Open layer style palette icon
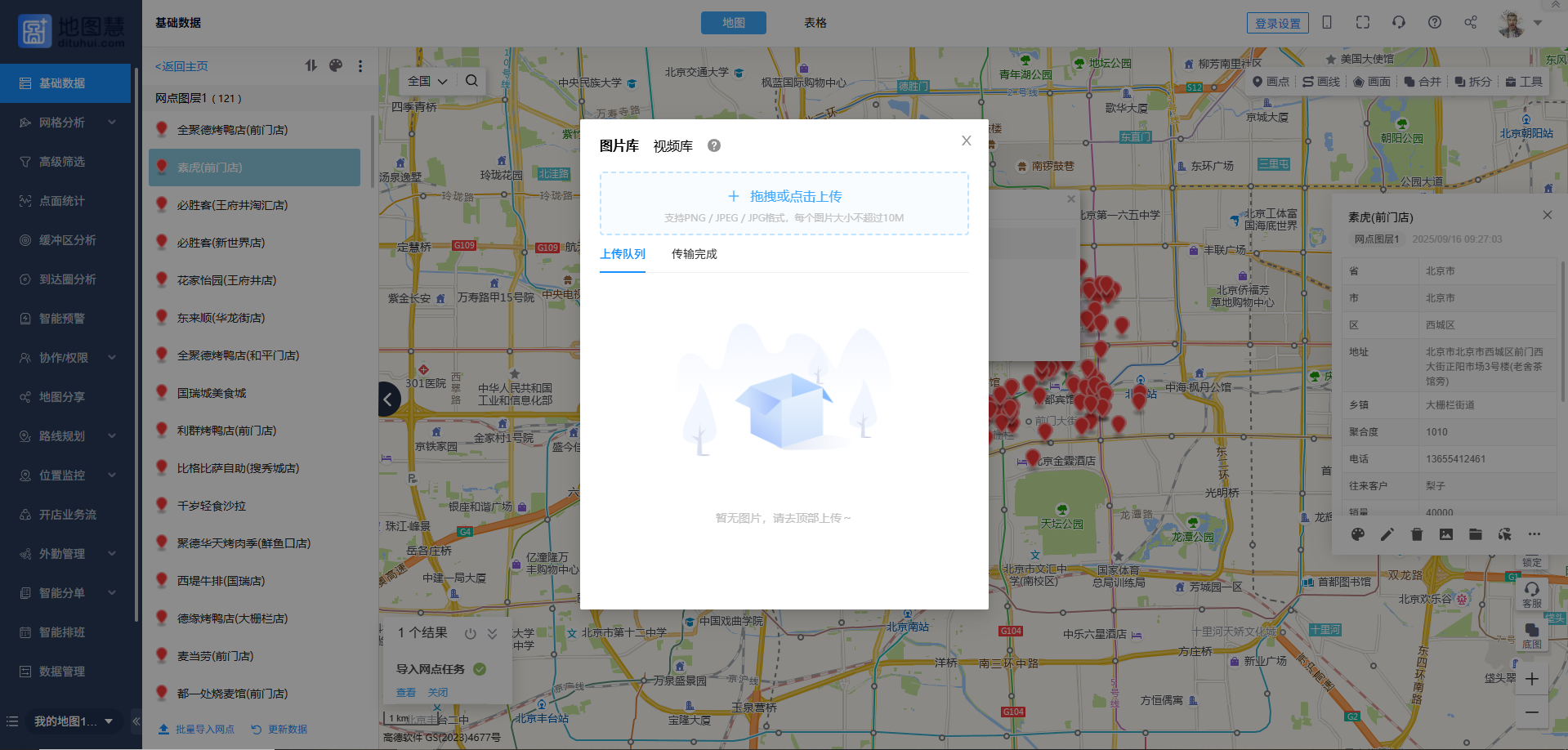This screenshot has width=1568, height=750. pyautogui.click(x=336, y=65)
